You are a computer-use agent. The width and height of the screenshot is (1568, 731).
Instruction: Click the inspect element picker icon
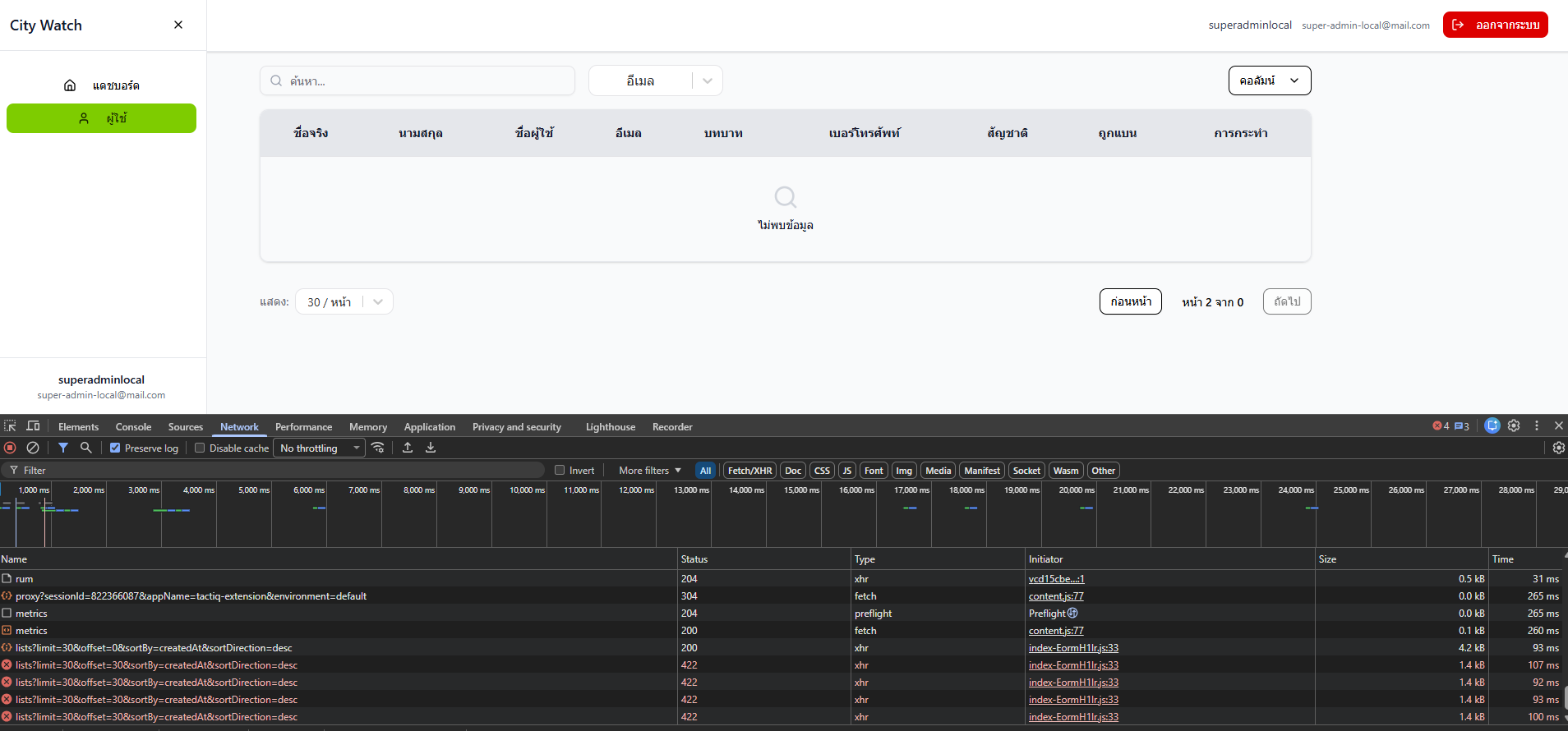(10, 426)
